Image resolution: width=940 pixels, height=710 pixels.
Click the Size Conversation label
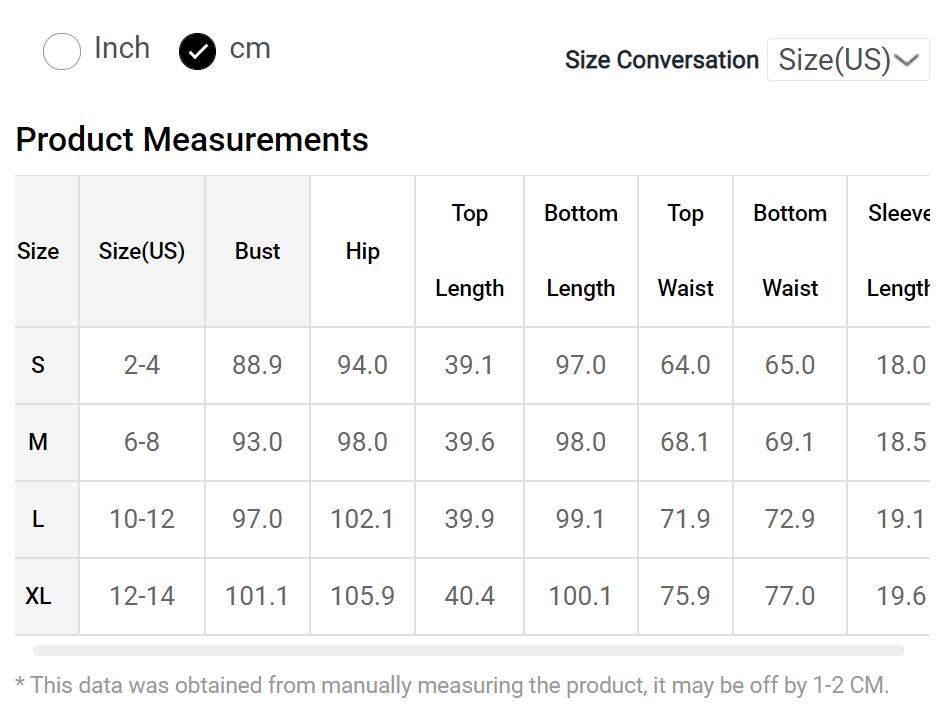[661, 60]
